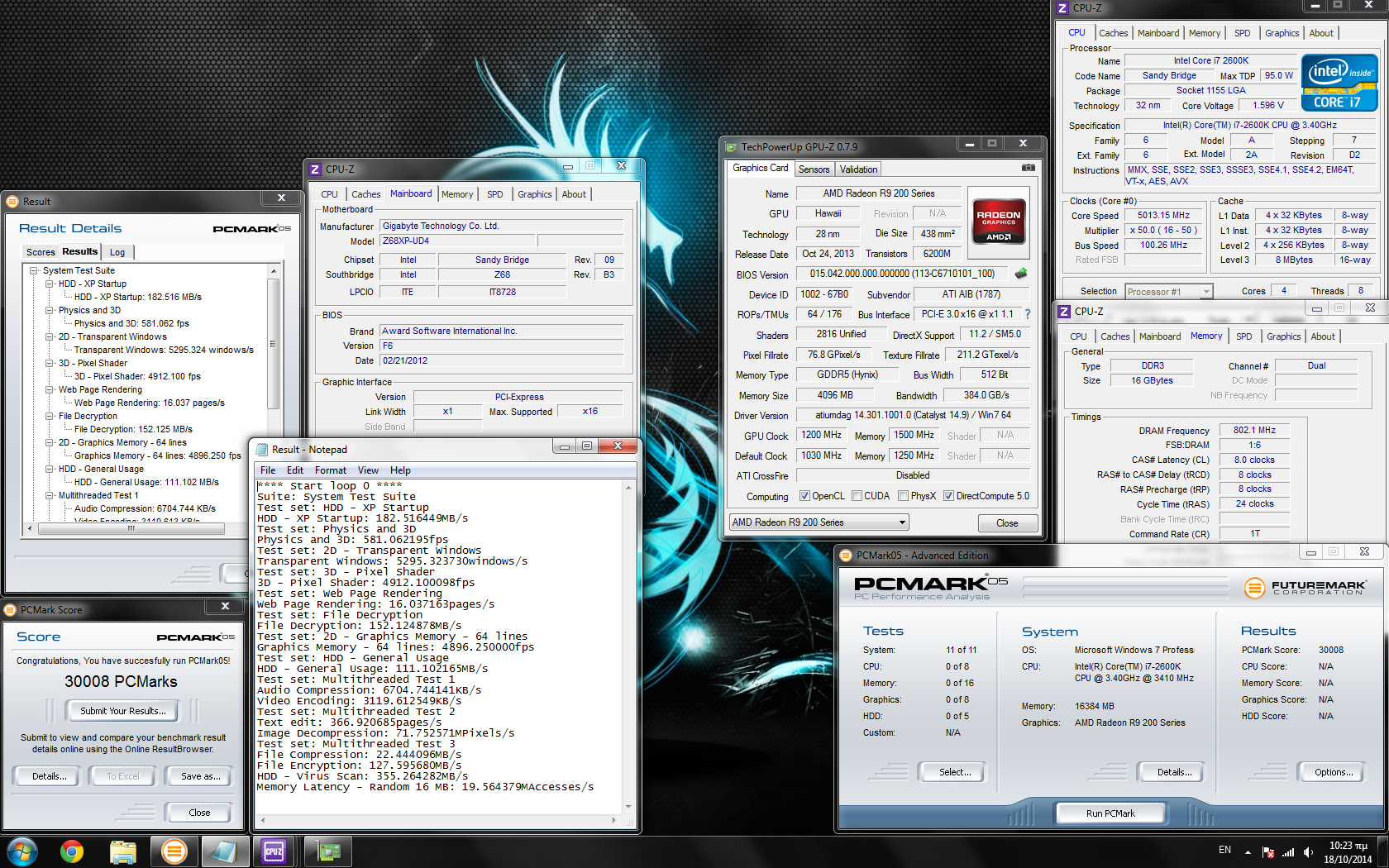The image size is (1389, 868).
Task: Show hidden tray icons arrow
Action: pos(1248,852)
